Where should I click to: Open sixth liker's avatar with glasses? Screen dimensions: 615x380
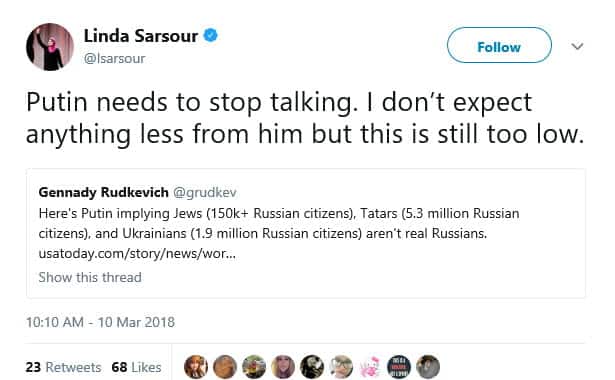coord(341,367)
